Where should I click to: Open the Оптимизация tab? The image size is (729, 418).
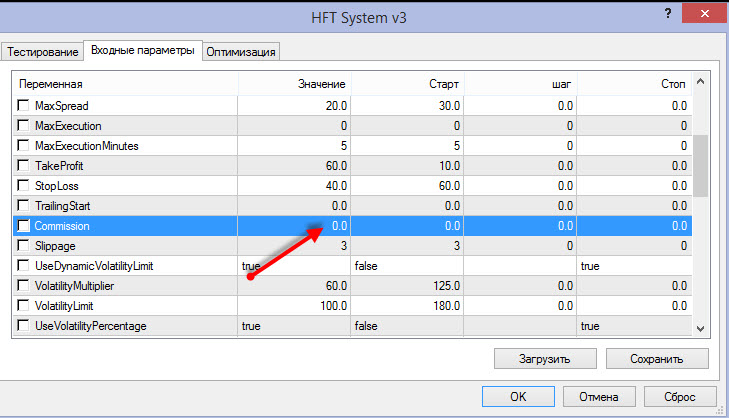pos(241,51)
